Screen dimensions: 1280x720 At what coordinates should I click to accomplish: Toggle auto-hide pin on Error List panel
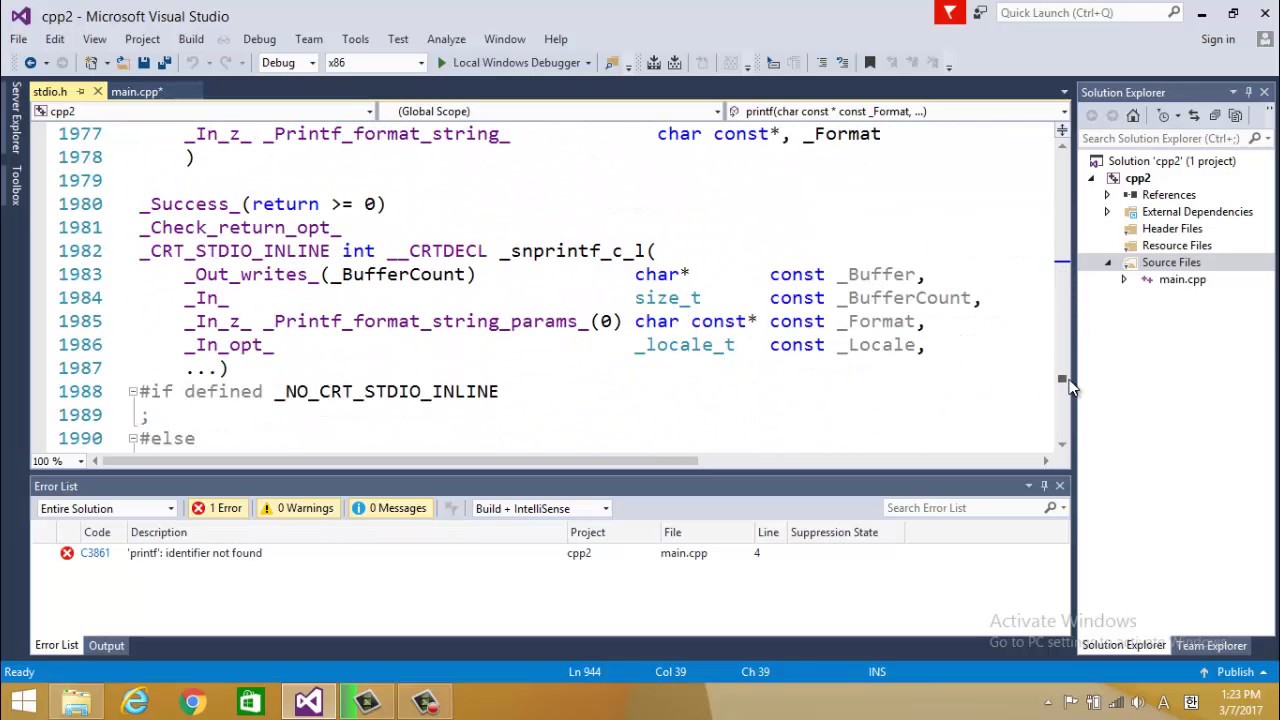click(x=1044, y=486)
